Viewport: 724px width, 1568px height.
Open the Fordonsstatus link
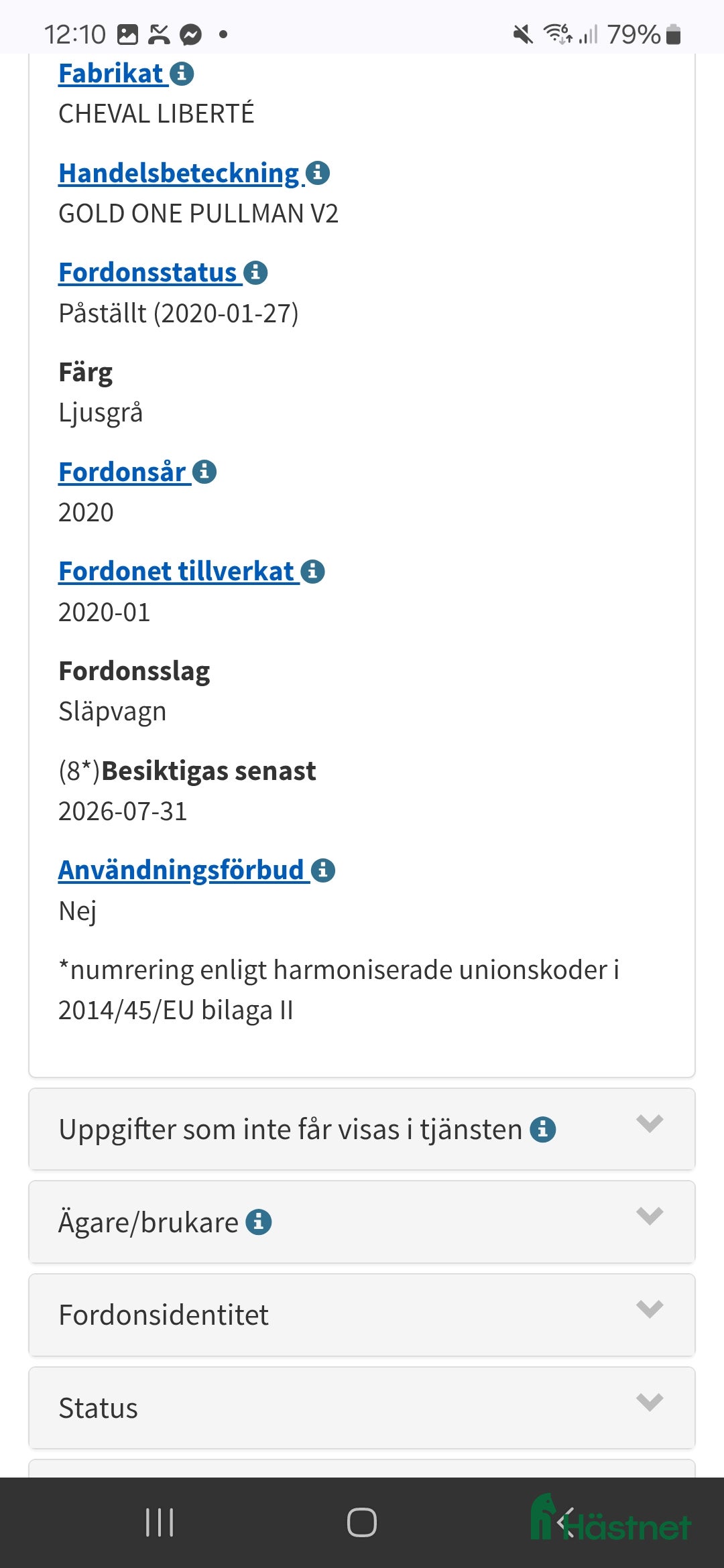tap(148, 273)
